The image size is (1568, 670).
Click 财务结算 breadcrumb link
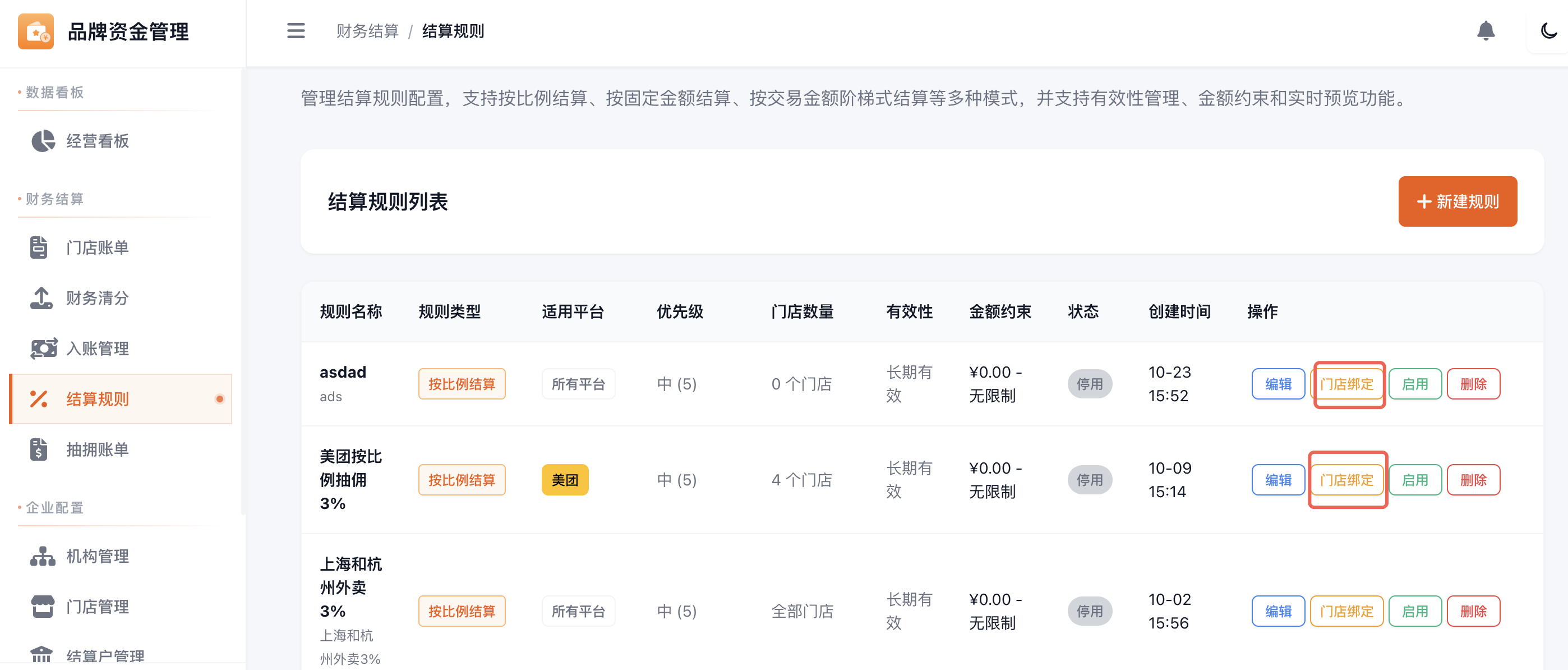pos(367,31)
